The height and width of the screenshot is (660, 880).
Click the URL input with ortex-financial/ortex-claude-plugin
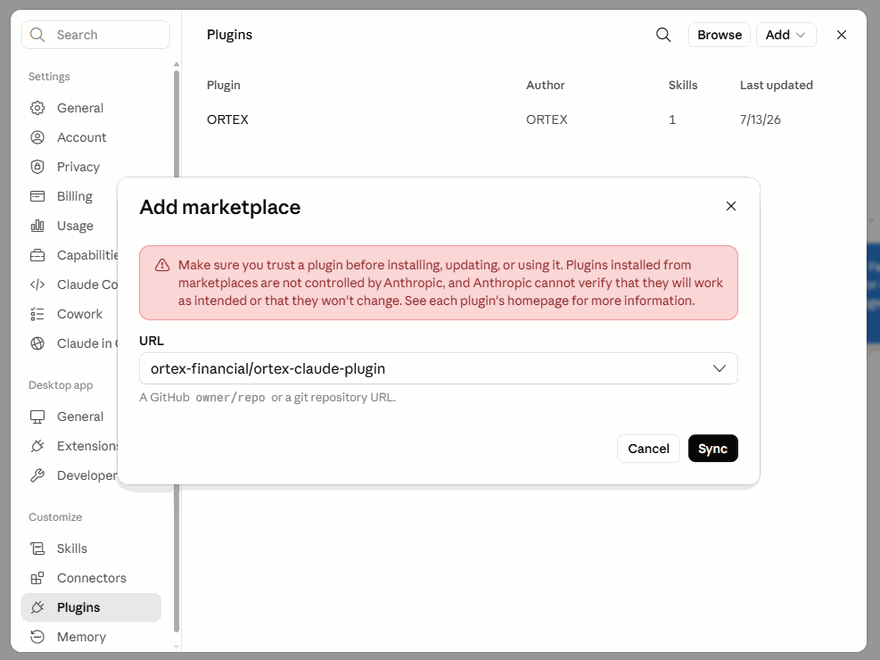click(438, 368)
